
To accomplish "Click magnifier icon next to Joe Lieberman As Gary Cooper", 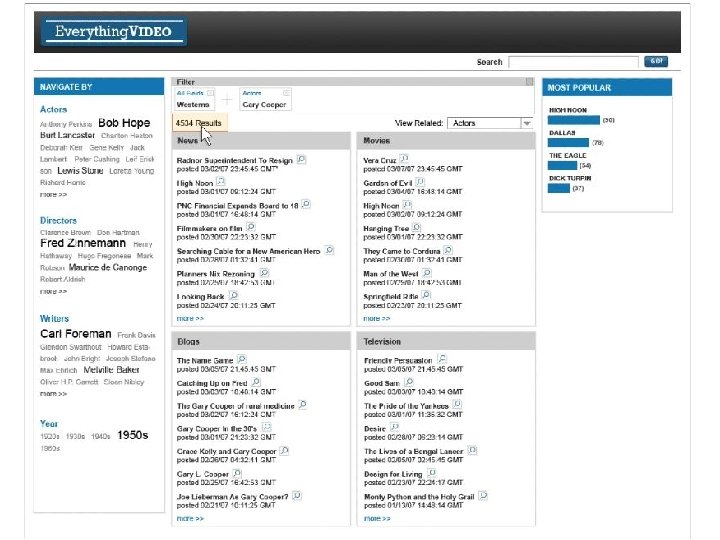I will (297, 496).
